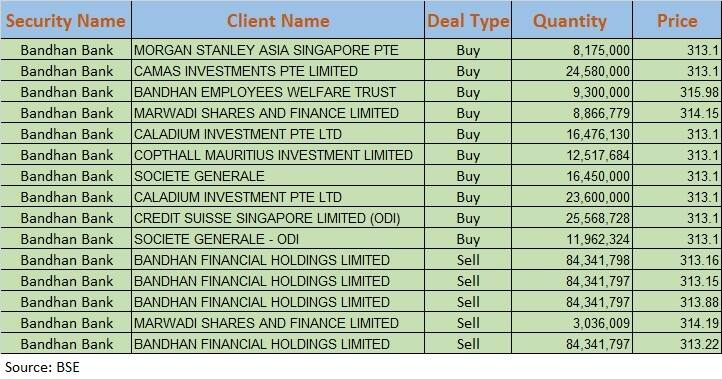The image size is (722, 379).
Task: Select the Quantity column header
Action: tap(572, 20)
